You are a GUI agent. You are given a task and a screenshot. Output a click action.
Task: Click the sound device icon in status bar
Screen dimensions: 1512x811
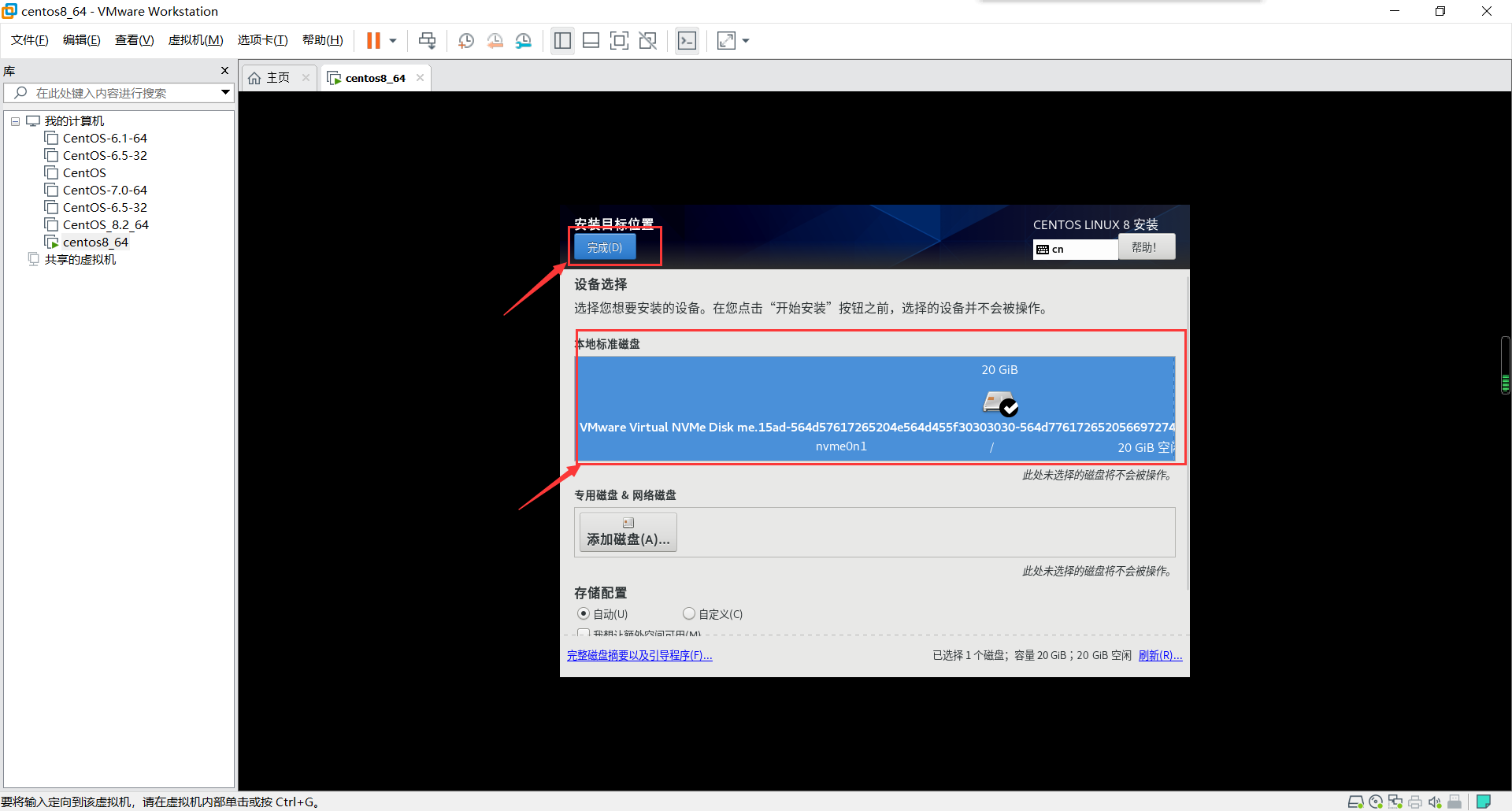1434,802
